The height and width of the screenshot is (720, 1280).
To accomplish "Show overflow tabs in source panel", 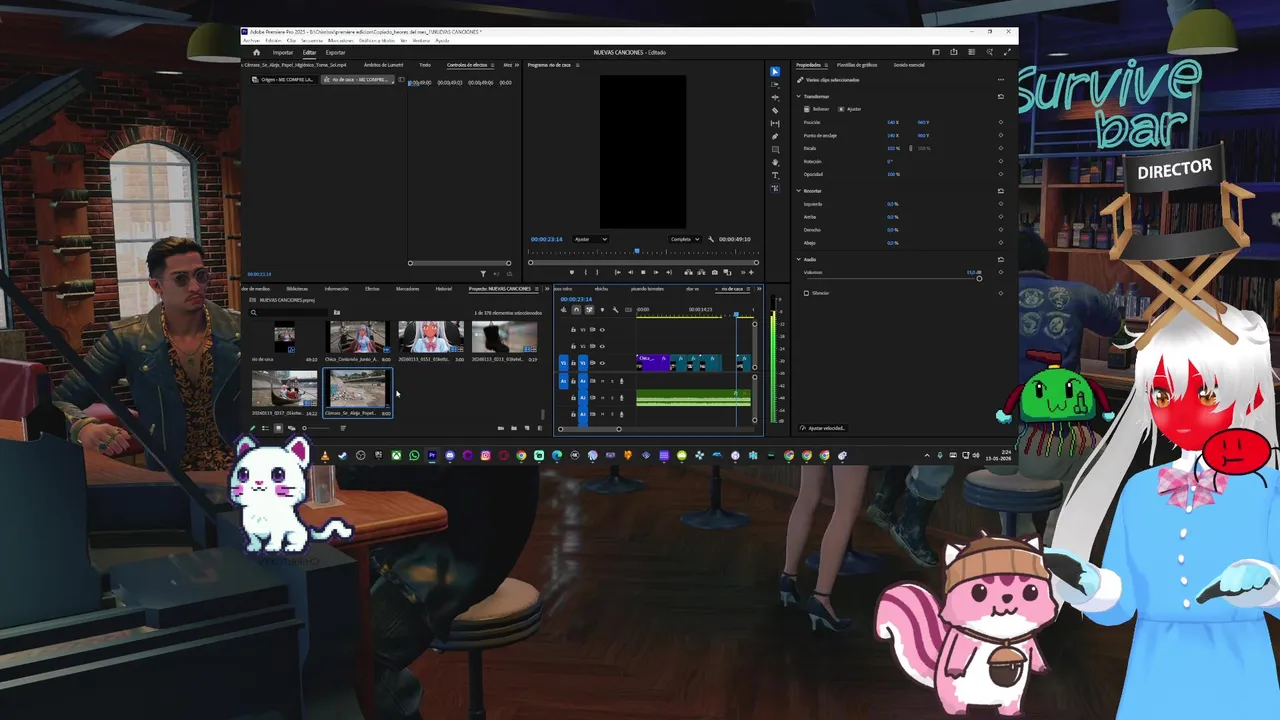I will click(517, 65).
